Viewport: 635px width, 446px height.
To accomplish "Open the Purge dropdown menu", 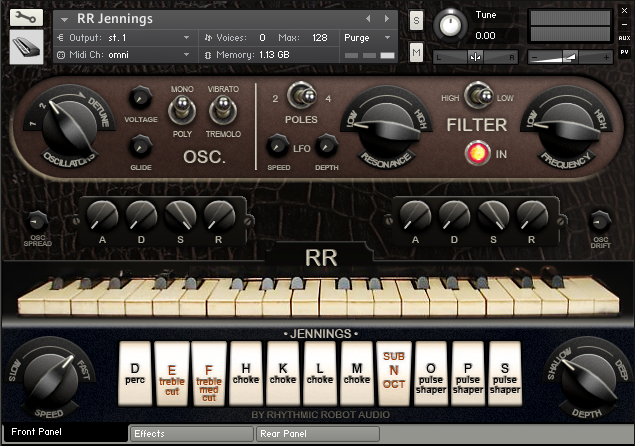I will click(368, 38).
